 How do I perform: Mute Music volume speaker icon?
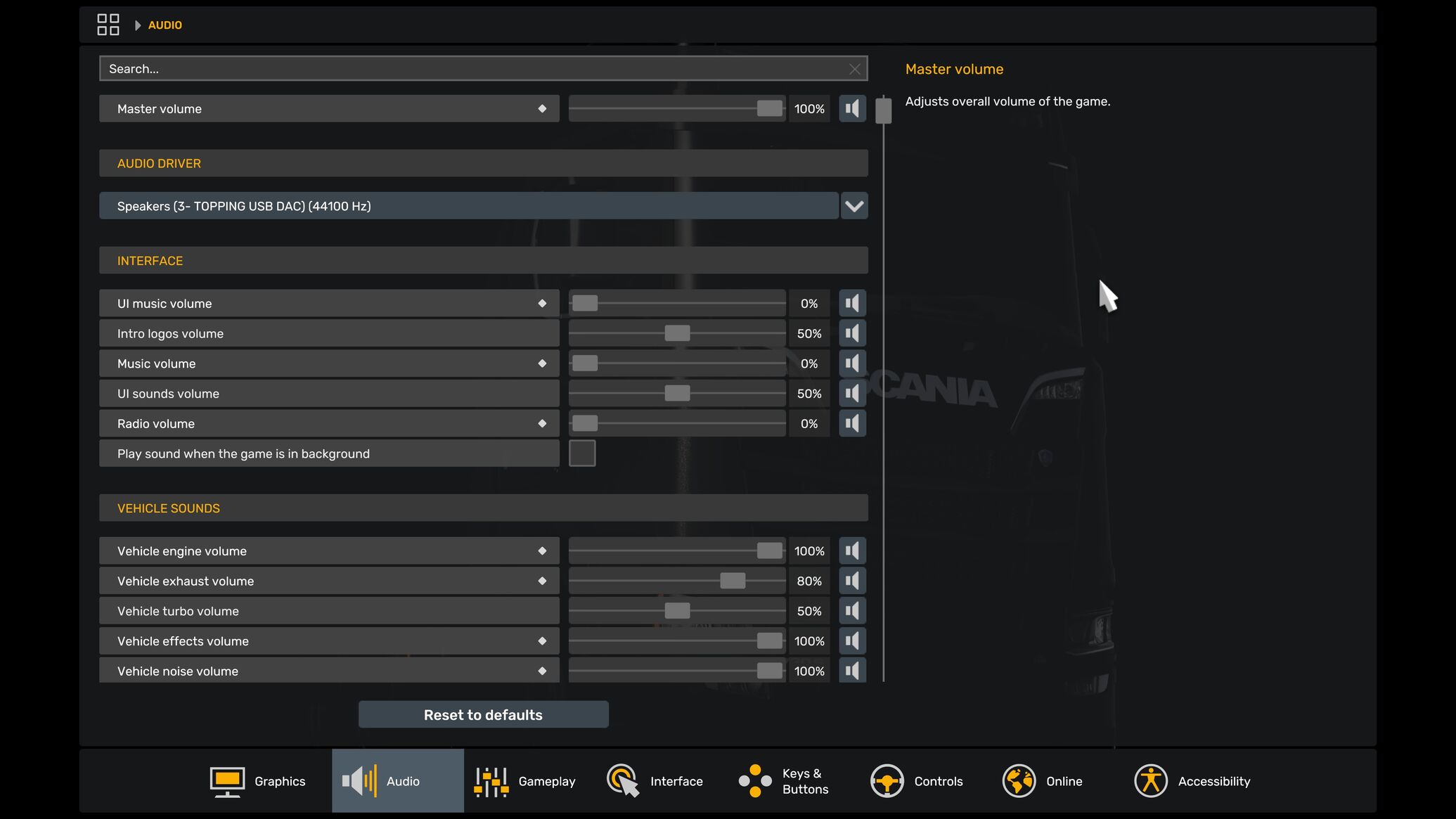[x=852, y=363]
